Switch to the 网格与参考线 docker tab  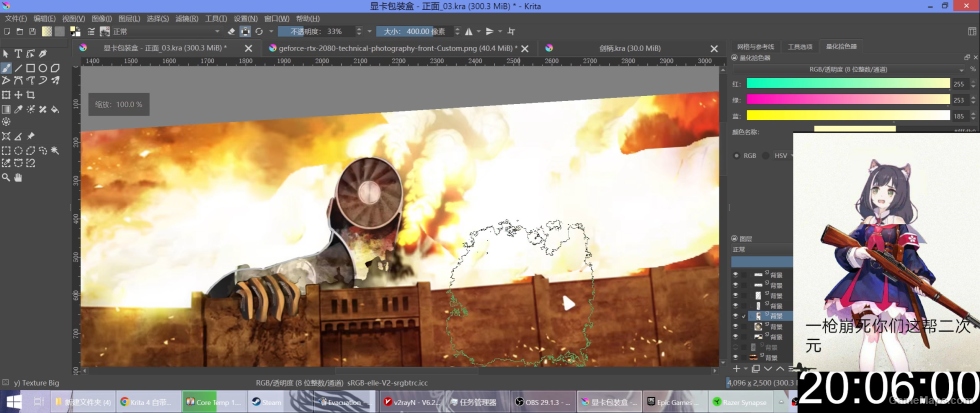pos(755,46)
